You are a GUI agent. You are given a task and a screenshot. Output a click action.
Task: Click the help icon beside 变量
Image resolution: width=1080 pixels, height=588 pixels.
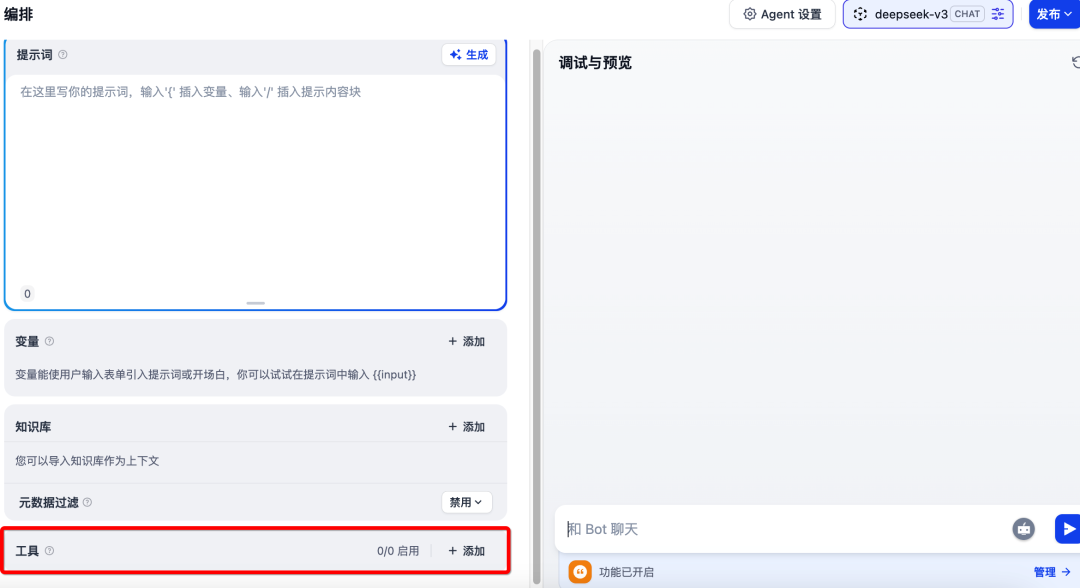tap(51, 341)
